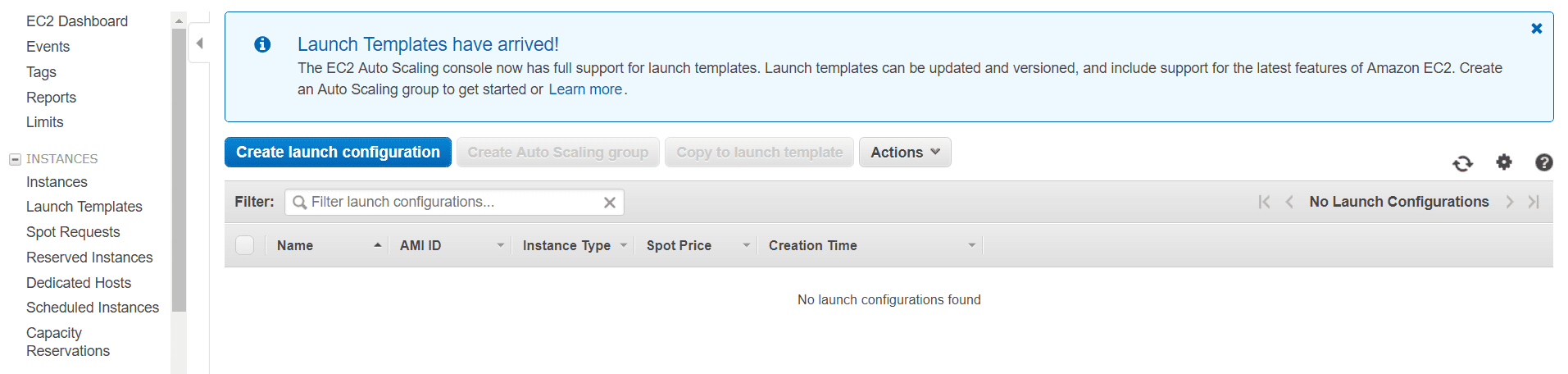Viewport: 1568px width, 374px height.
Task: Open Spot Price column dropdown arrow
Action: pos(746,245)
